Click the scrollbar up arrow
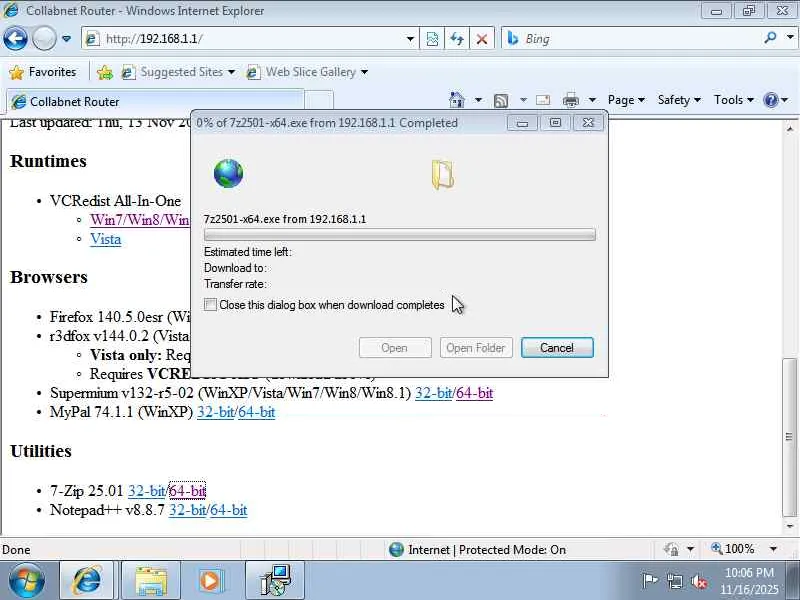Viewport: 800px width, 600px height. 790,128
